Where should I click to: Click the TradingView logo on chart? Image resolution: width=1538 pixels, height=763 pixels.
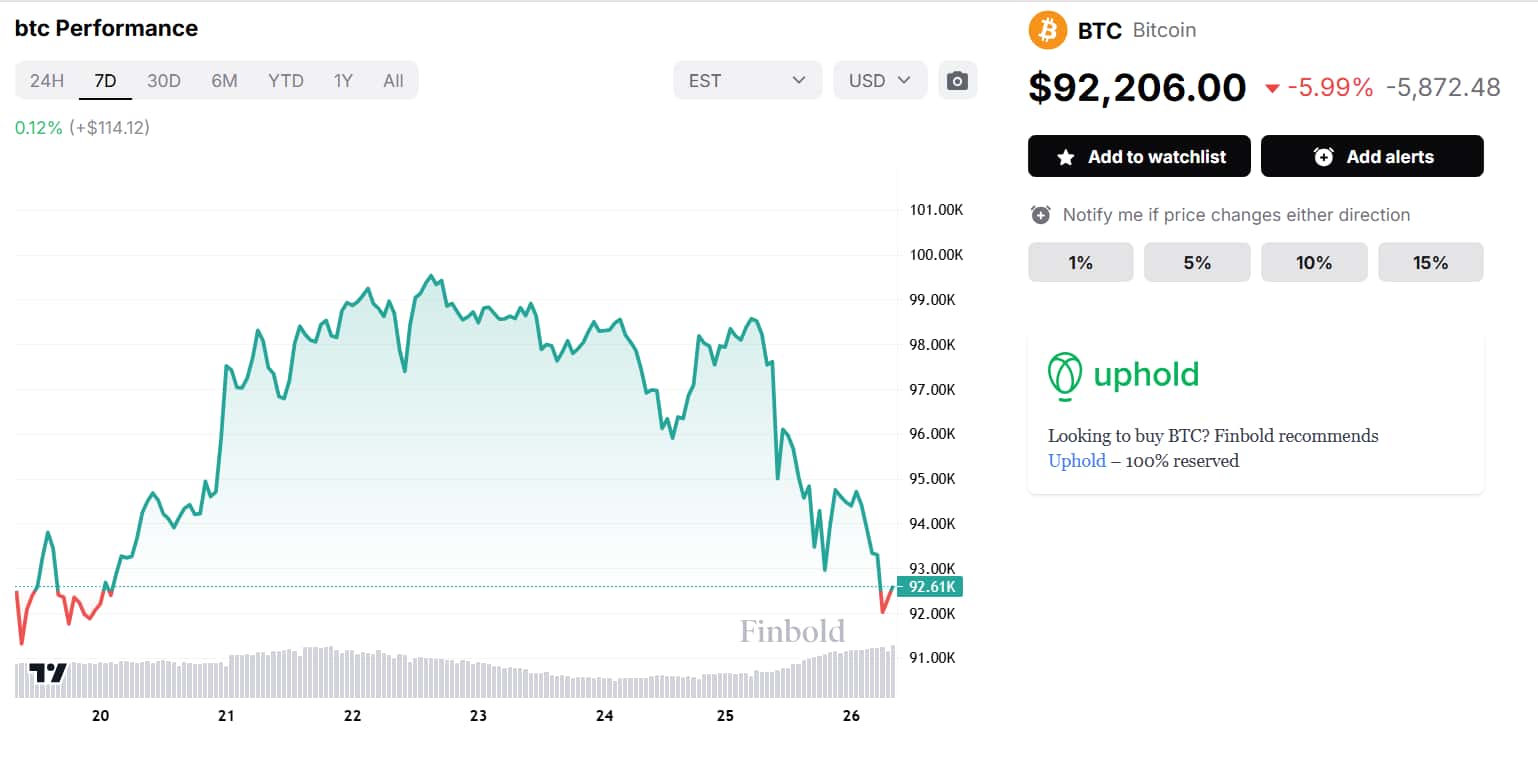click(x=47, y=673)
